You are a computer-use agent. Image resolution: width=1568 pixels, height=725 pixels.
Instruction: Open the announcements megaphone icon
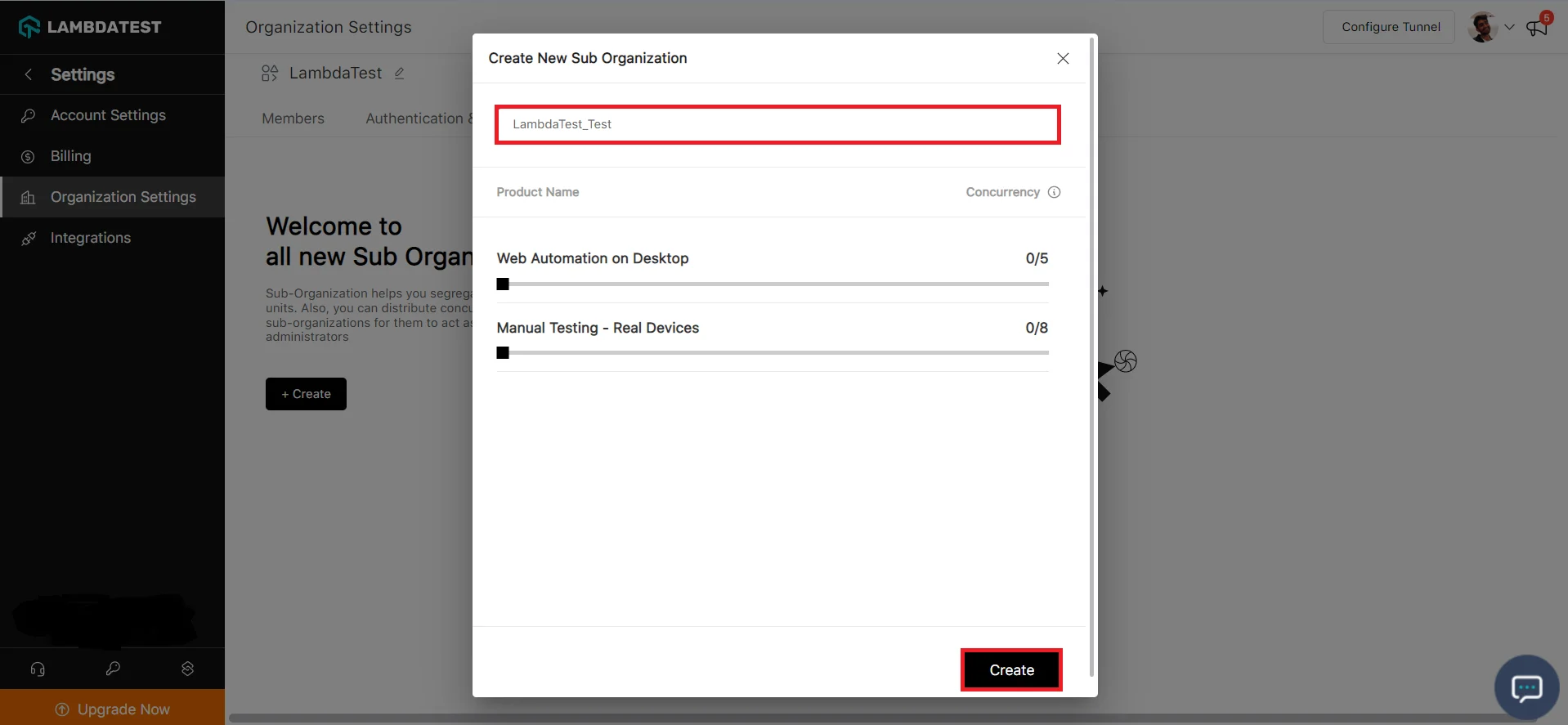coord(1536,28)
